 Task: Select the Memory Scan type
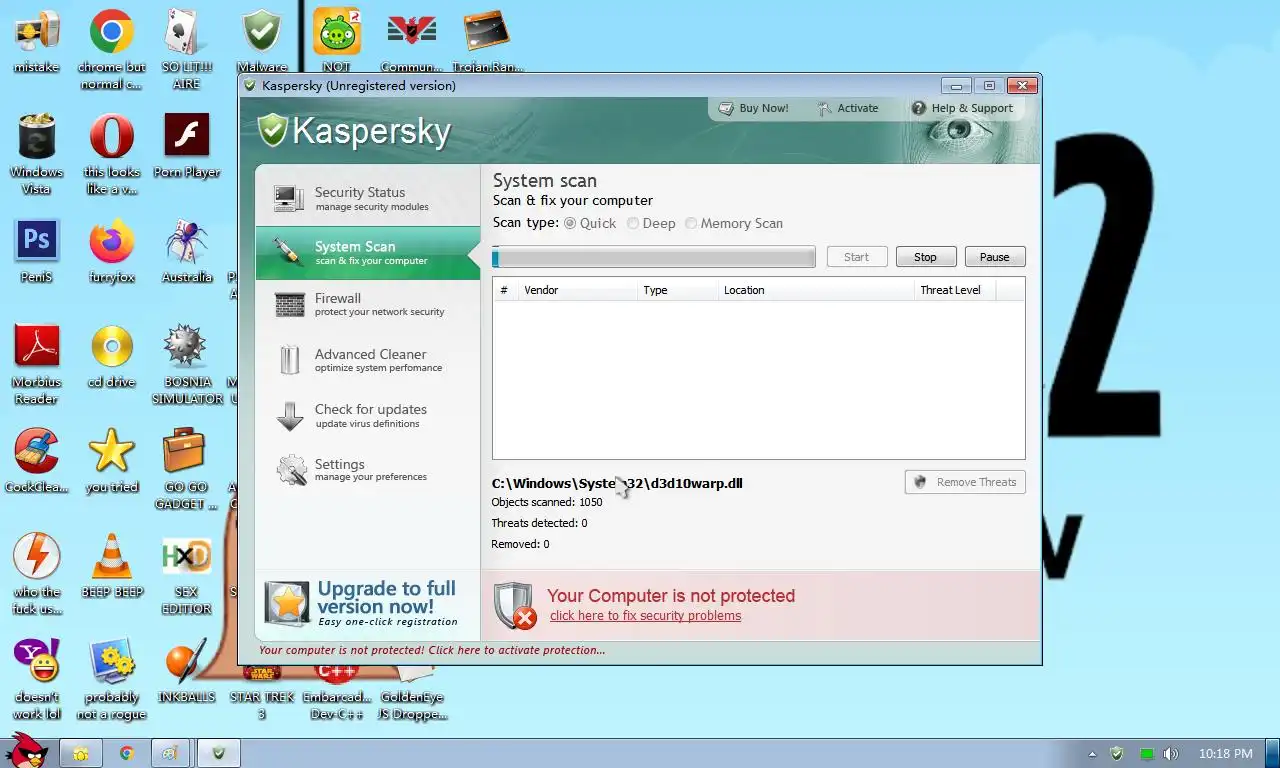(x=735, y=223)
